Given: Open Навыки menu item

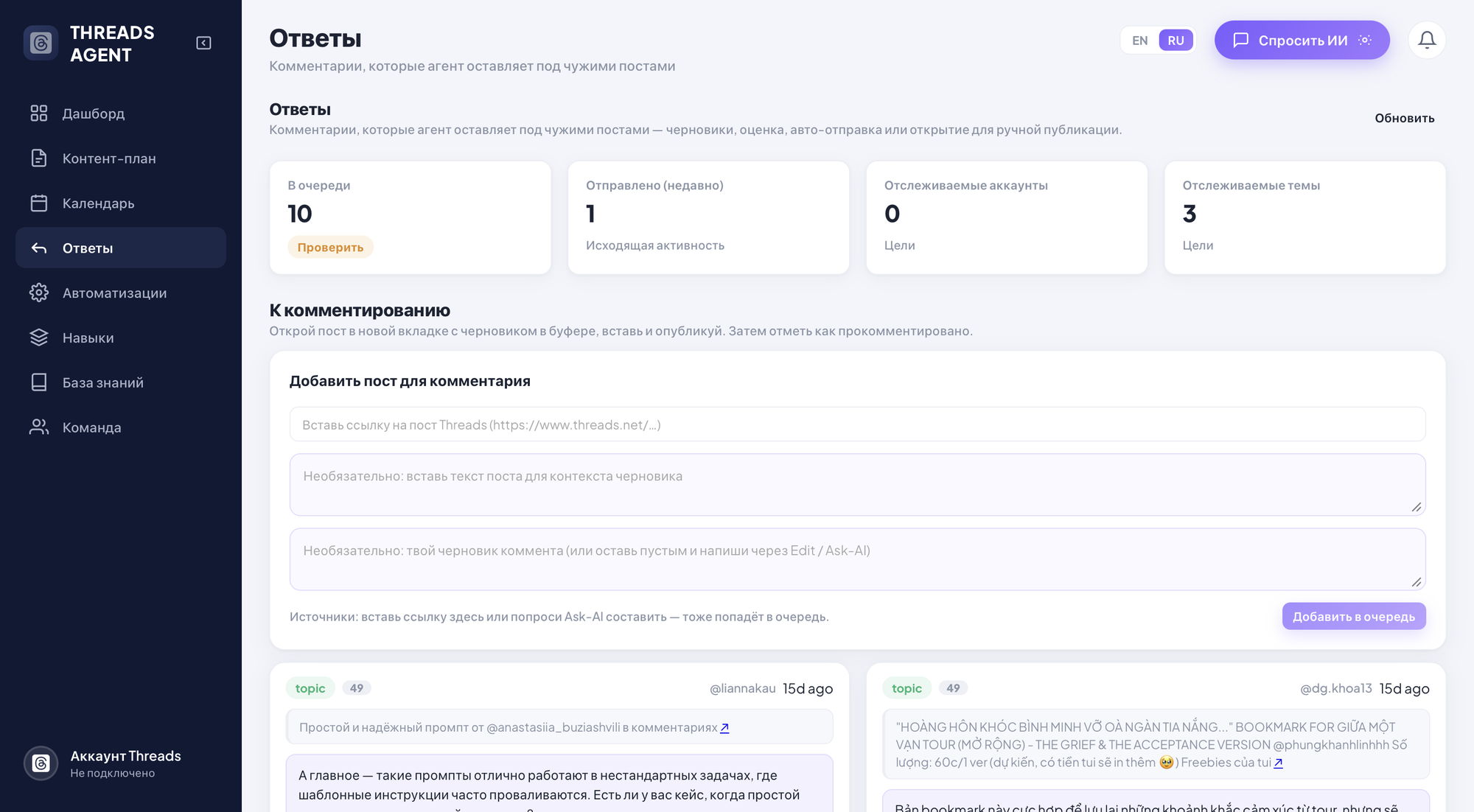Looking at the screenshot, I should (x=121, y=337).
